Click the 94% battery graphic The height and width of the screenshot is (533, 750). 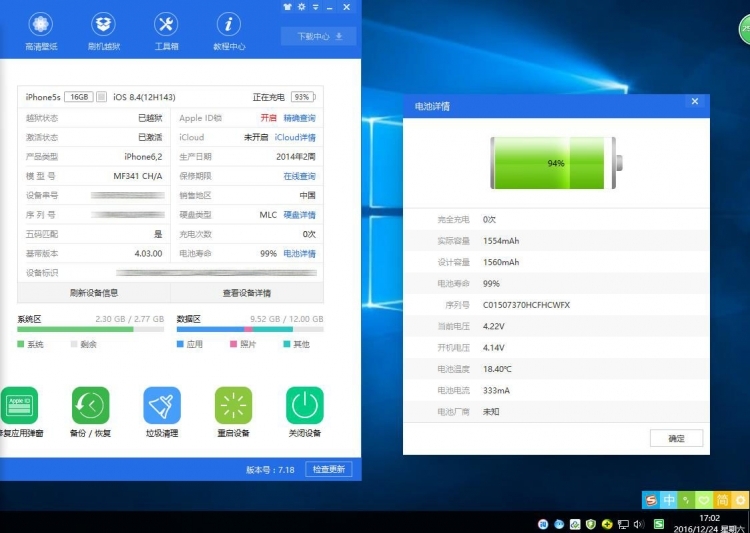point(556,163)
